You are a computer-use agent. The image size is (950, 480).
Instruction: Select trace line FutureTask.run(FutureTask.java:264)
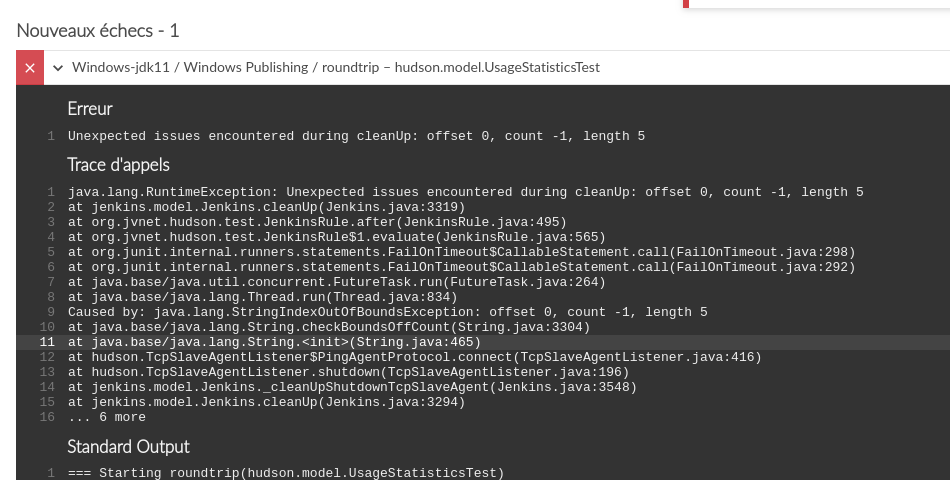coord(337,282)
